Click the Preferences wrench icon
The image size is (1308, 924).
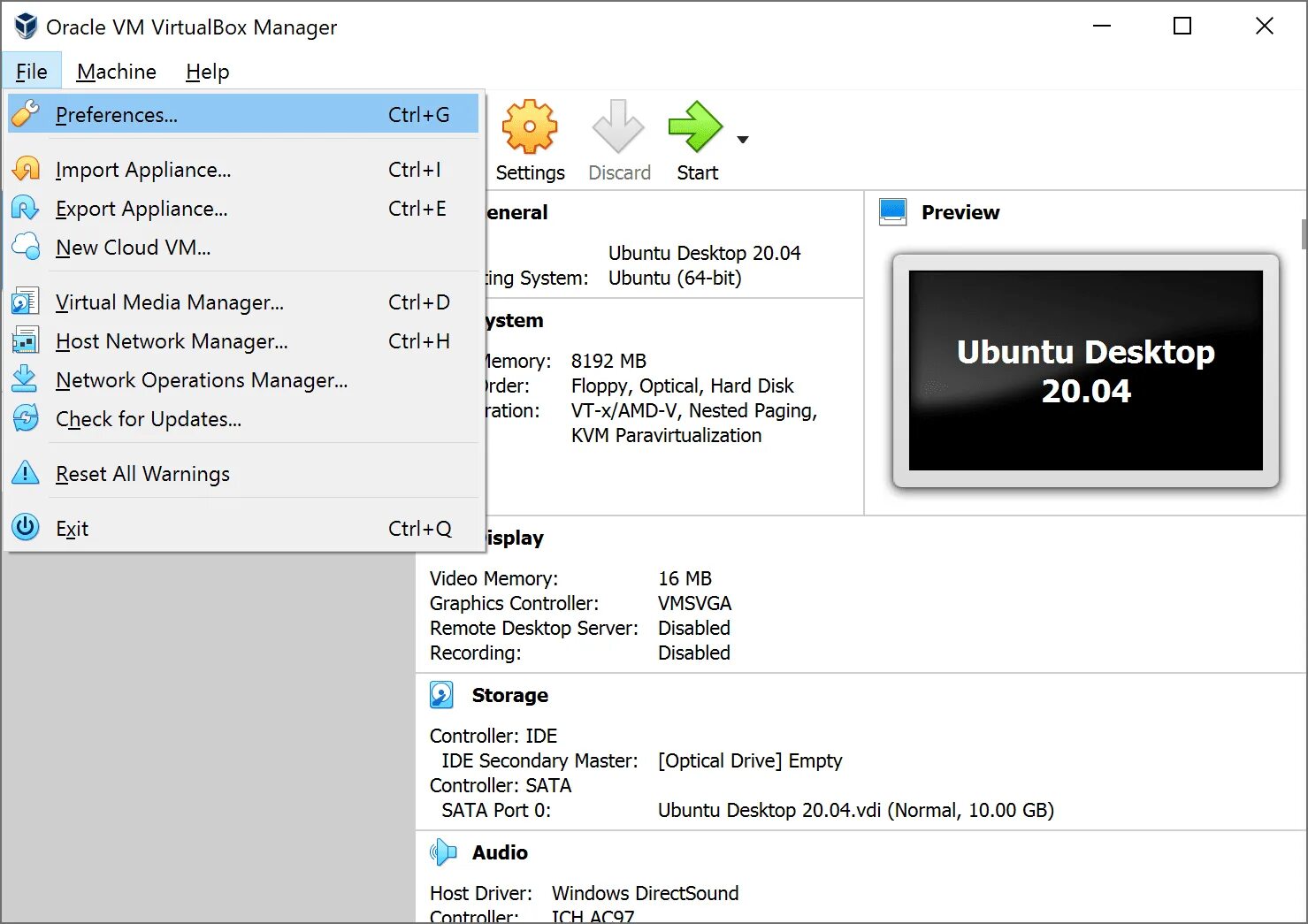(26, 114)
